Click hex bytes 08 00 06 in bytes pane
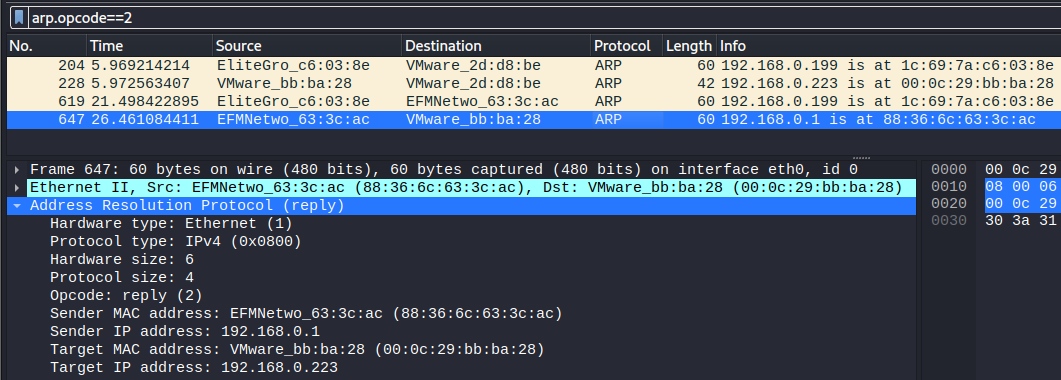 (1020, 187)
